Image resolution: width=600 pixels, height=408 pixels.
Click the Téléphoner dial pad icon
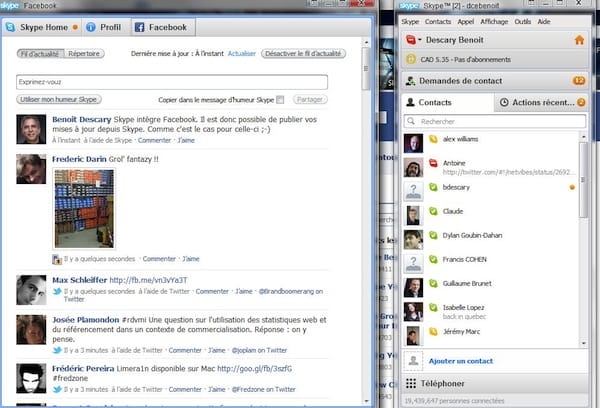point(411,384)
